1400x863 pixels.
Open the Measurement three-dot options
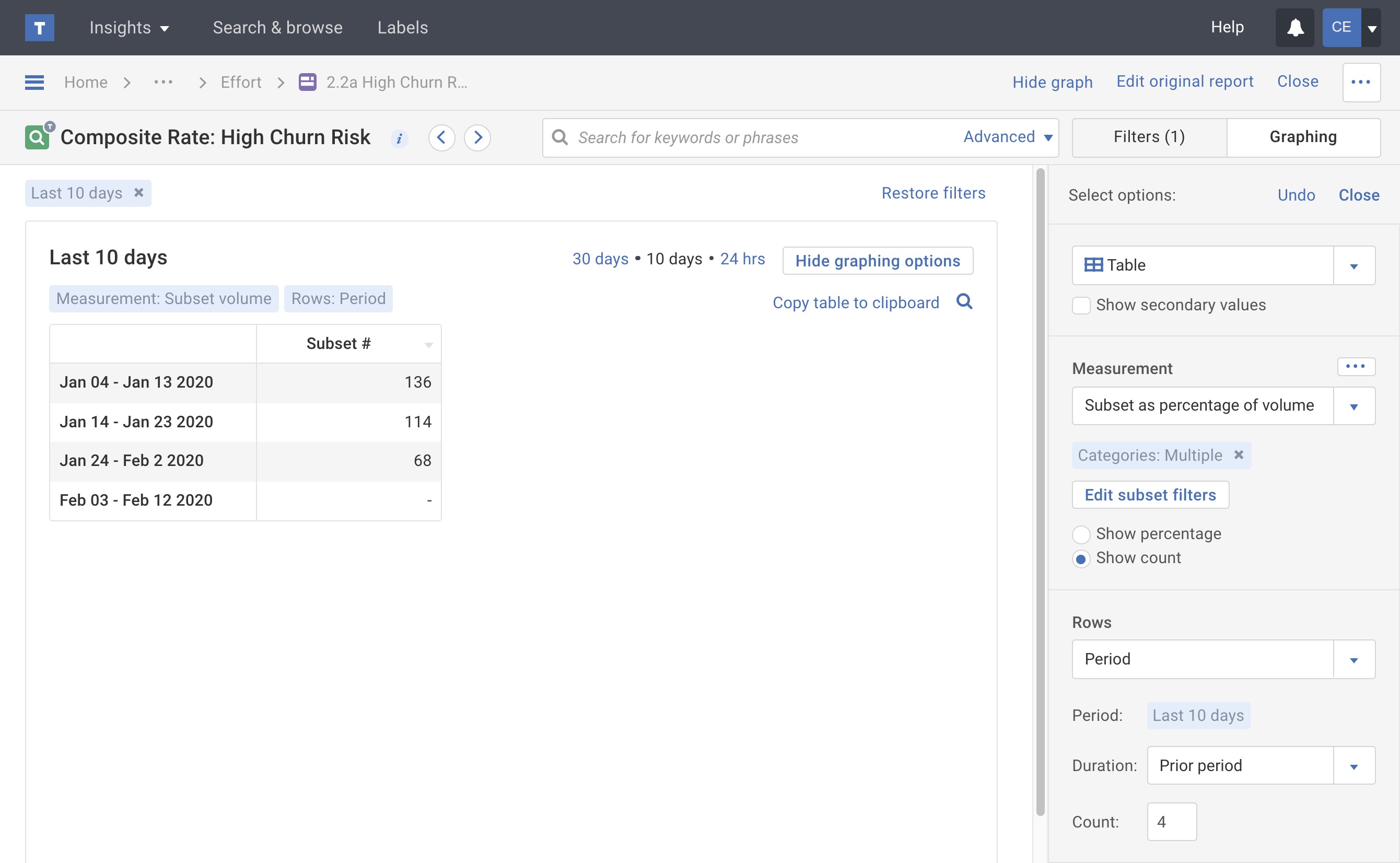(x=1356, y=366)
